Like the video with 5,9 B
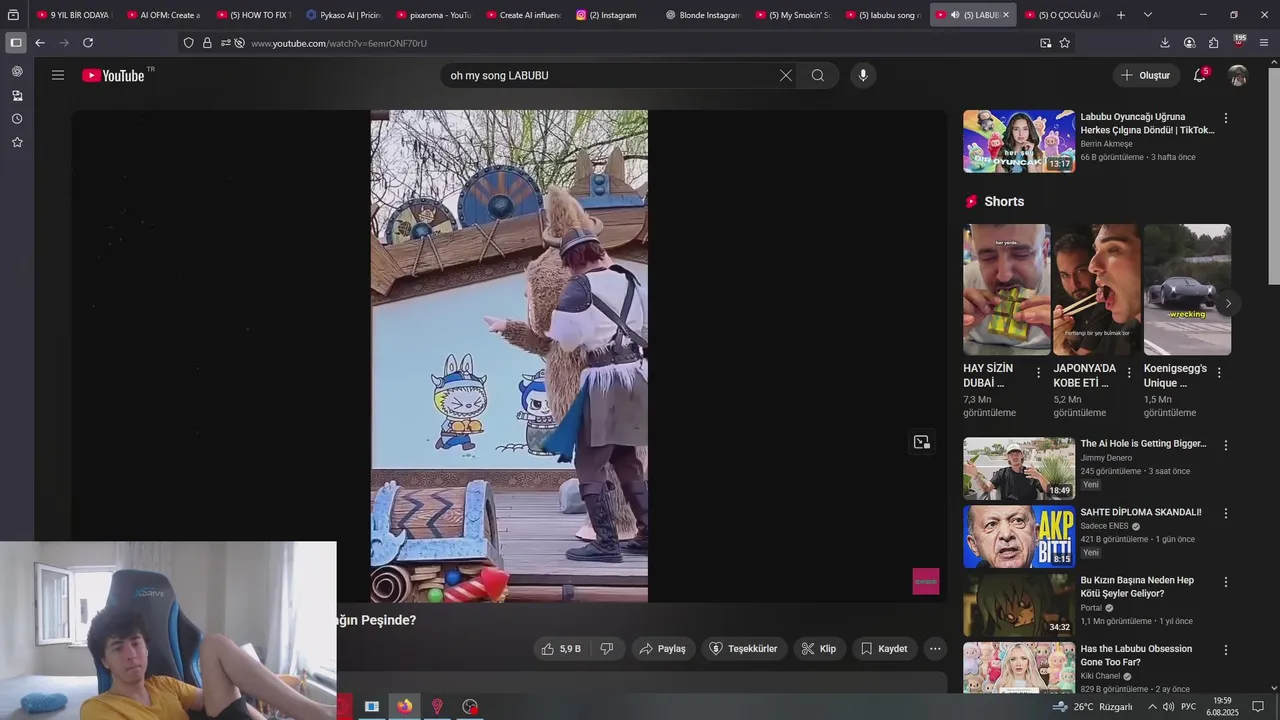Screen dimensions: 1280x720 561,649
